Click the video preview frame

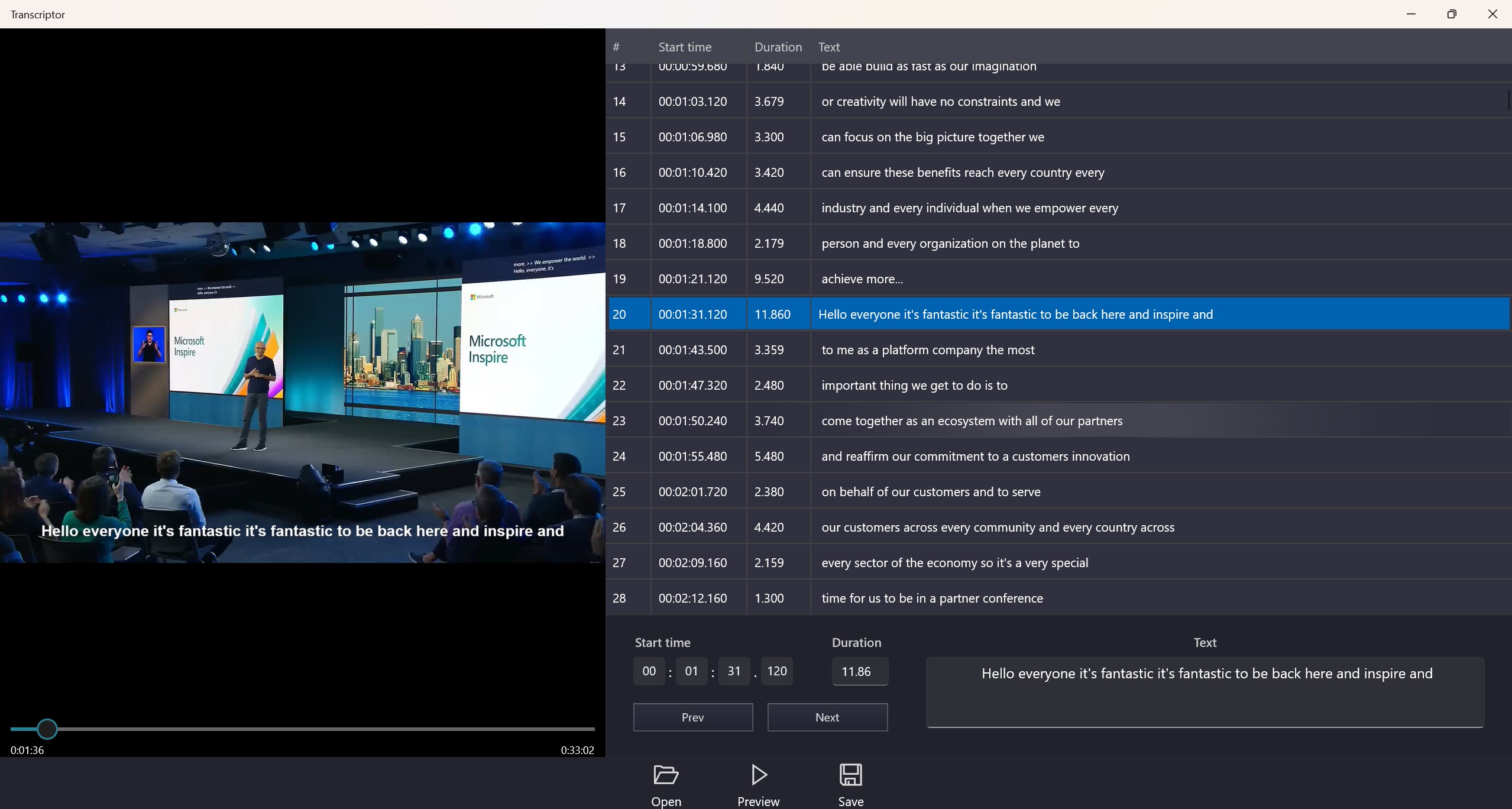click(302, 392)
